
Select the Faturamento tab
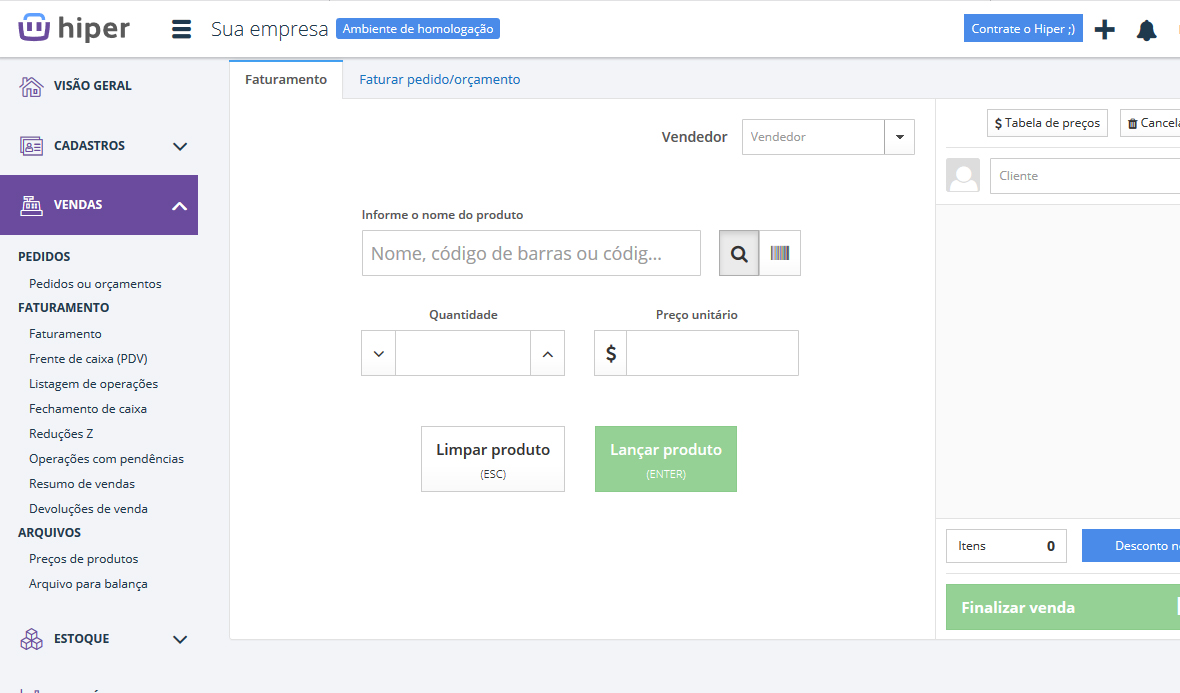click(x=286, y=80)
